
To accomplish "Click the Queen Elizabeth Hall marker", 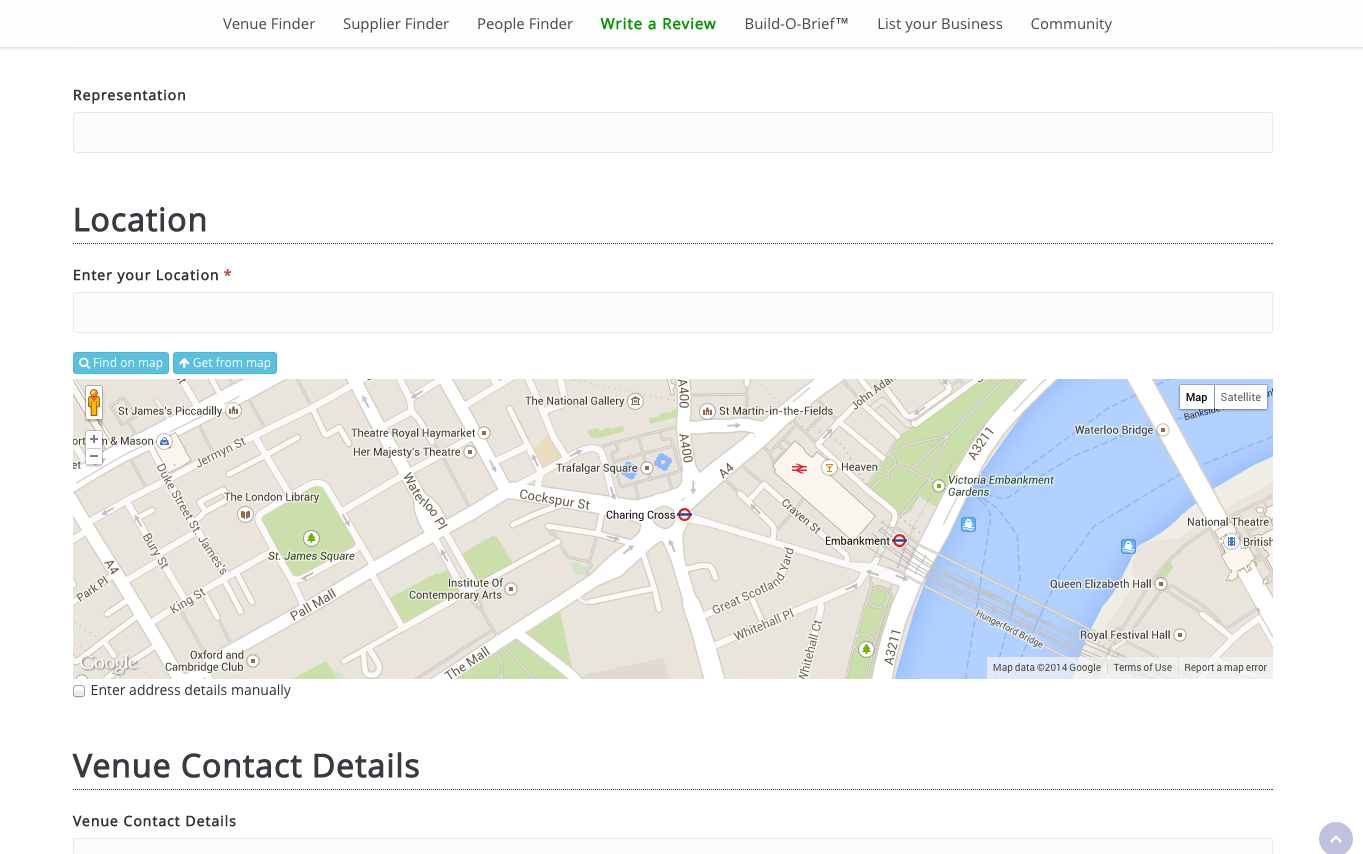I will click(x=1162, y=584).
